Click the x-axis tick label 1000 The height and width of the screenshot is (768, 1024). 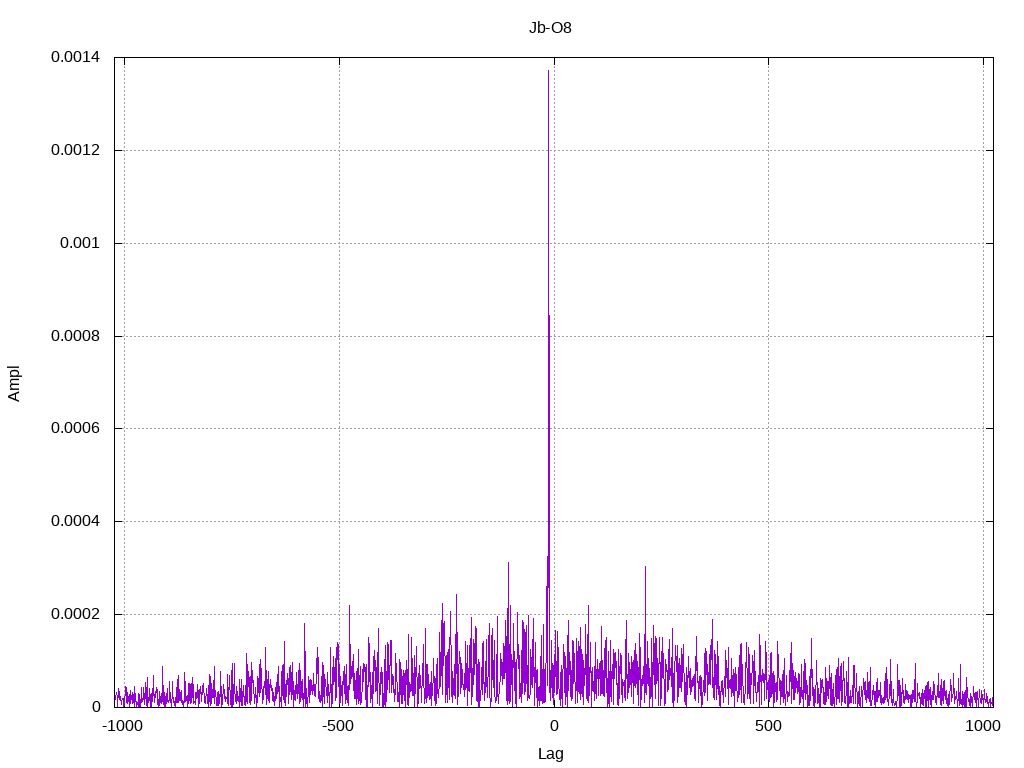tap(983, 726)
